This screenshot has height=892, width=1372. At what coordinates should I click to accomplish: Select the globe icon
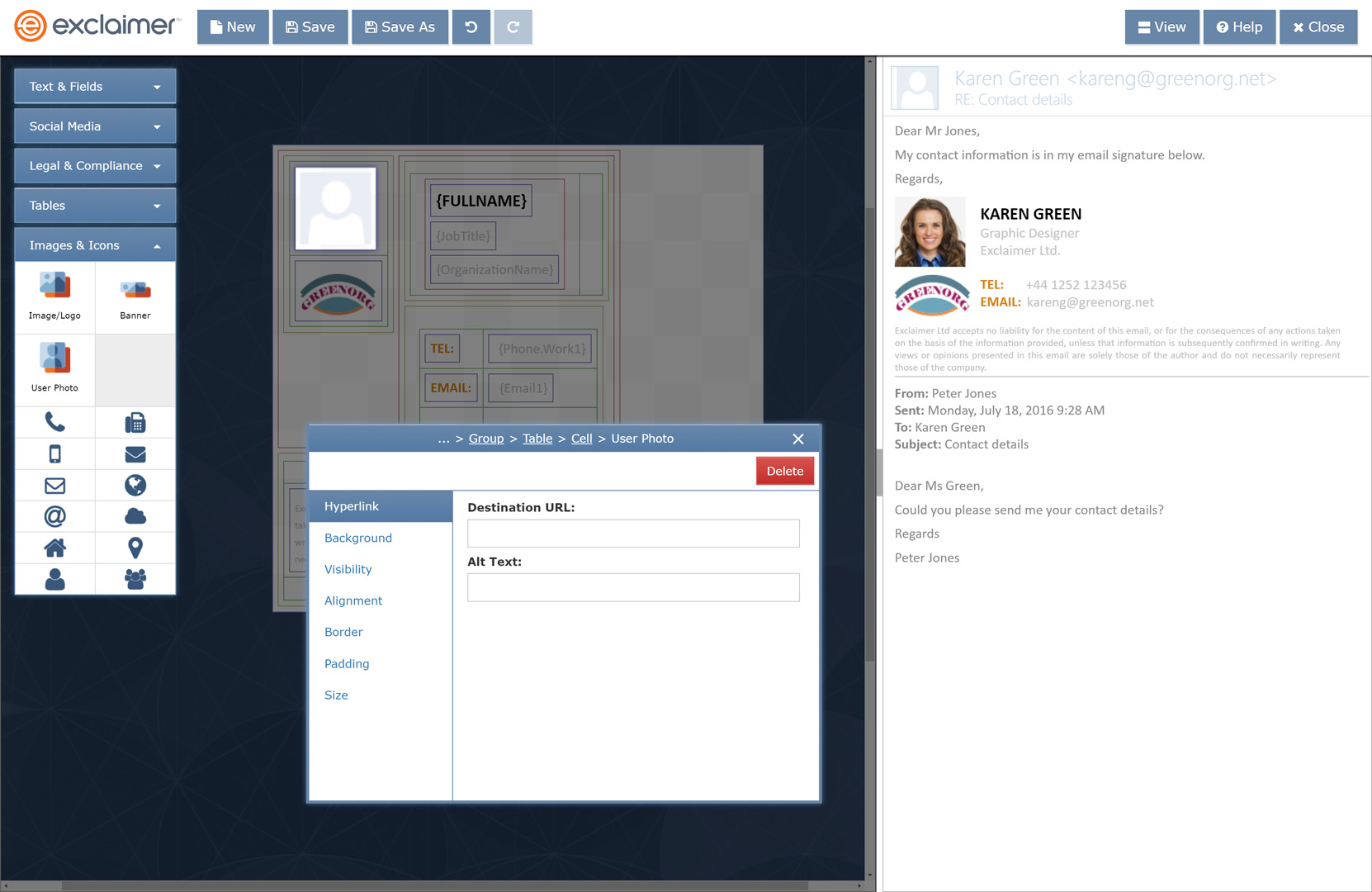[x=135, y=485]
